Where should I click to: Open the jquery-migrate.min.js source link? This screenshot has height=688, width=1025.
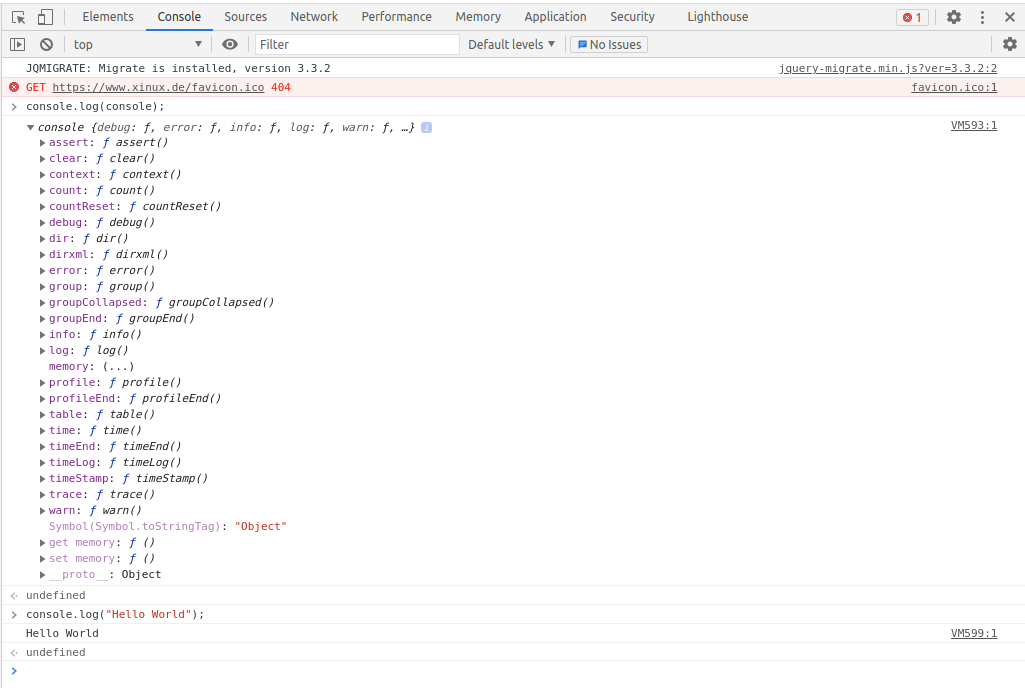pos(887,68)
